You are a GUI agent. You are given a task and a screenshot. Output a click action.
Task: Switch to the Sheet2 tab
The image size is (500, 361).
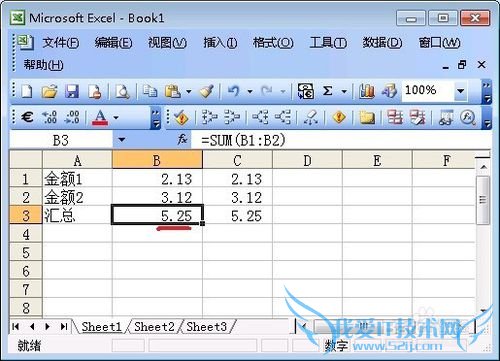(x=154, y=327)
